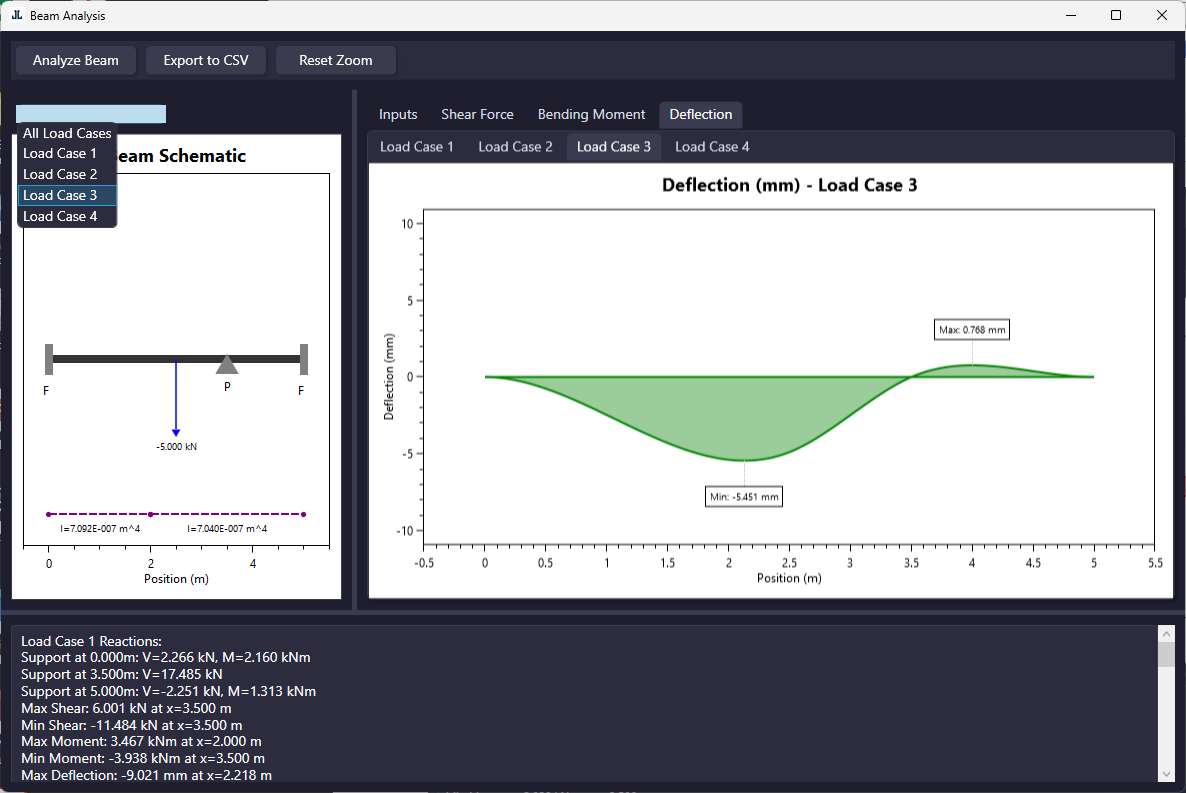Go to the Inputs tab
This screenshot has height=793, width=1186.
click(398, 114)
